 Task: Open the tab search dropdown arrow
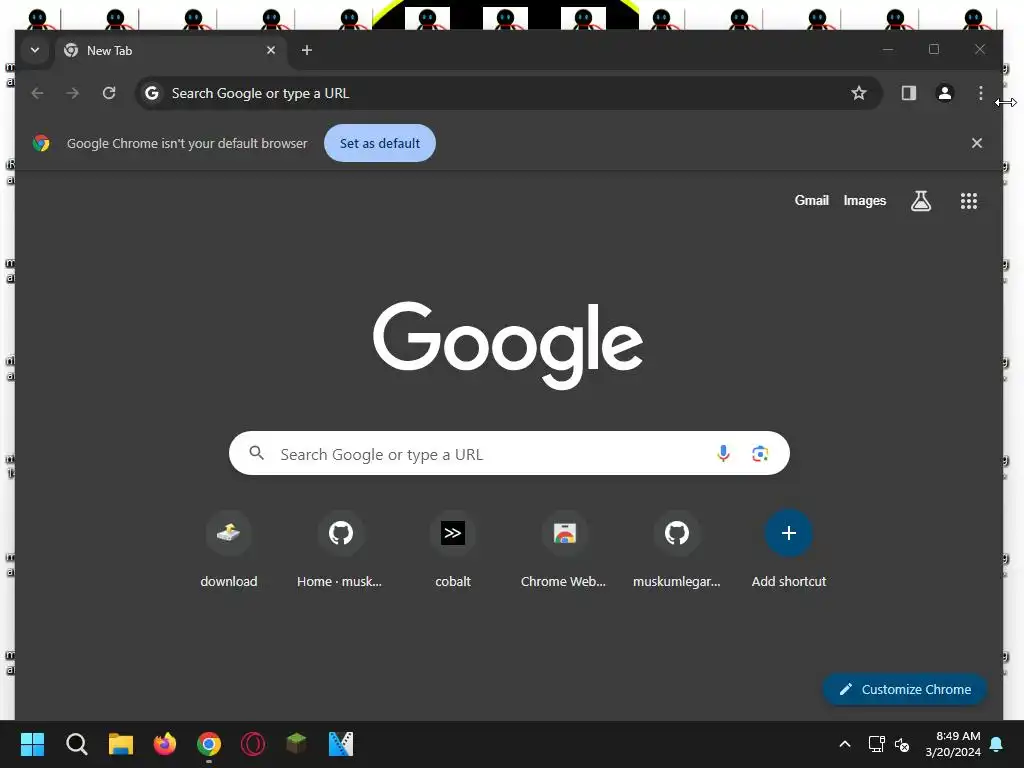pos(35,50)
